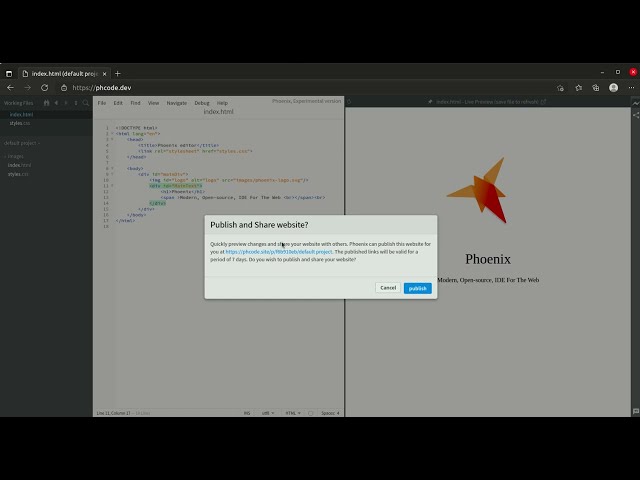Open styles.css in the project file tree
This screenshot has width=640, height=480.
click(x=18, y=174)
